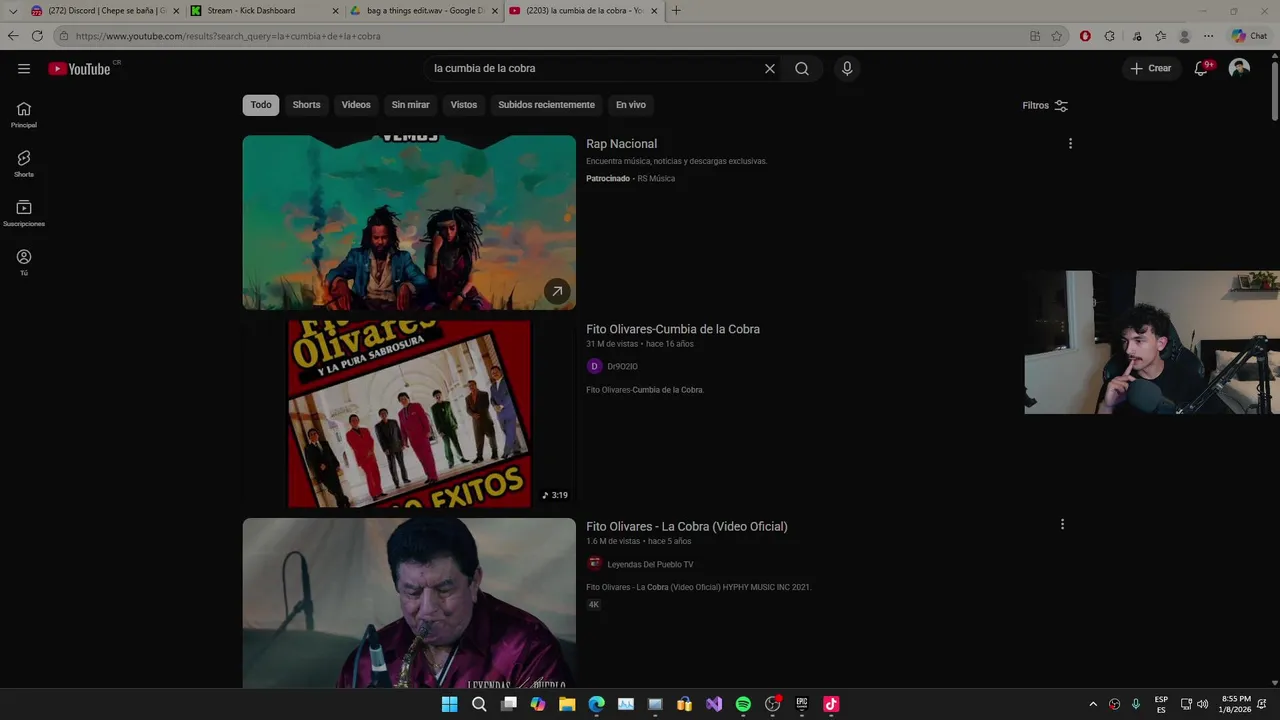Switch to bag a things edit.wav tab

(423, 11)
